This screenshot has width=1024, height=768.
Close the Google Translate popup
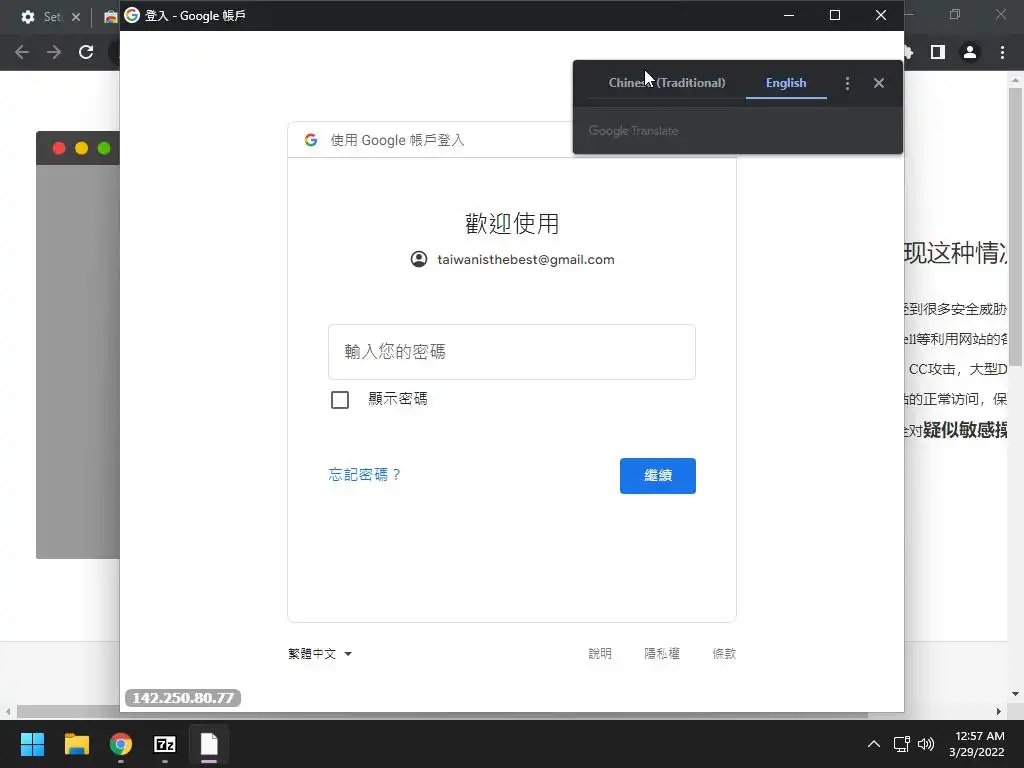(x=878, y=83)
